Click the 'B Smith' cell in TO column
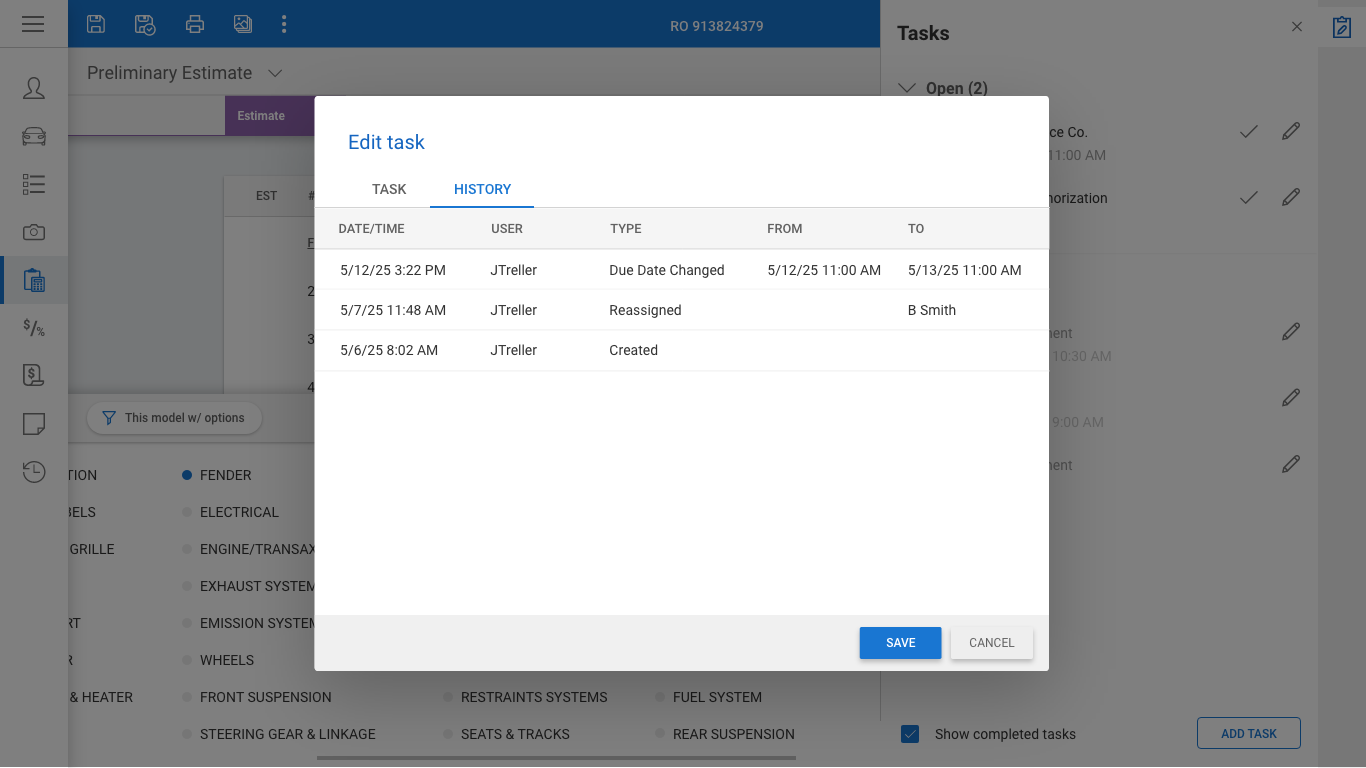Viewport: 1366px width, 768px height. tap(932, 310)
